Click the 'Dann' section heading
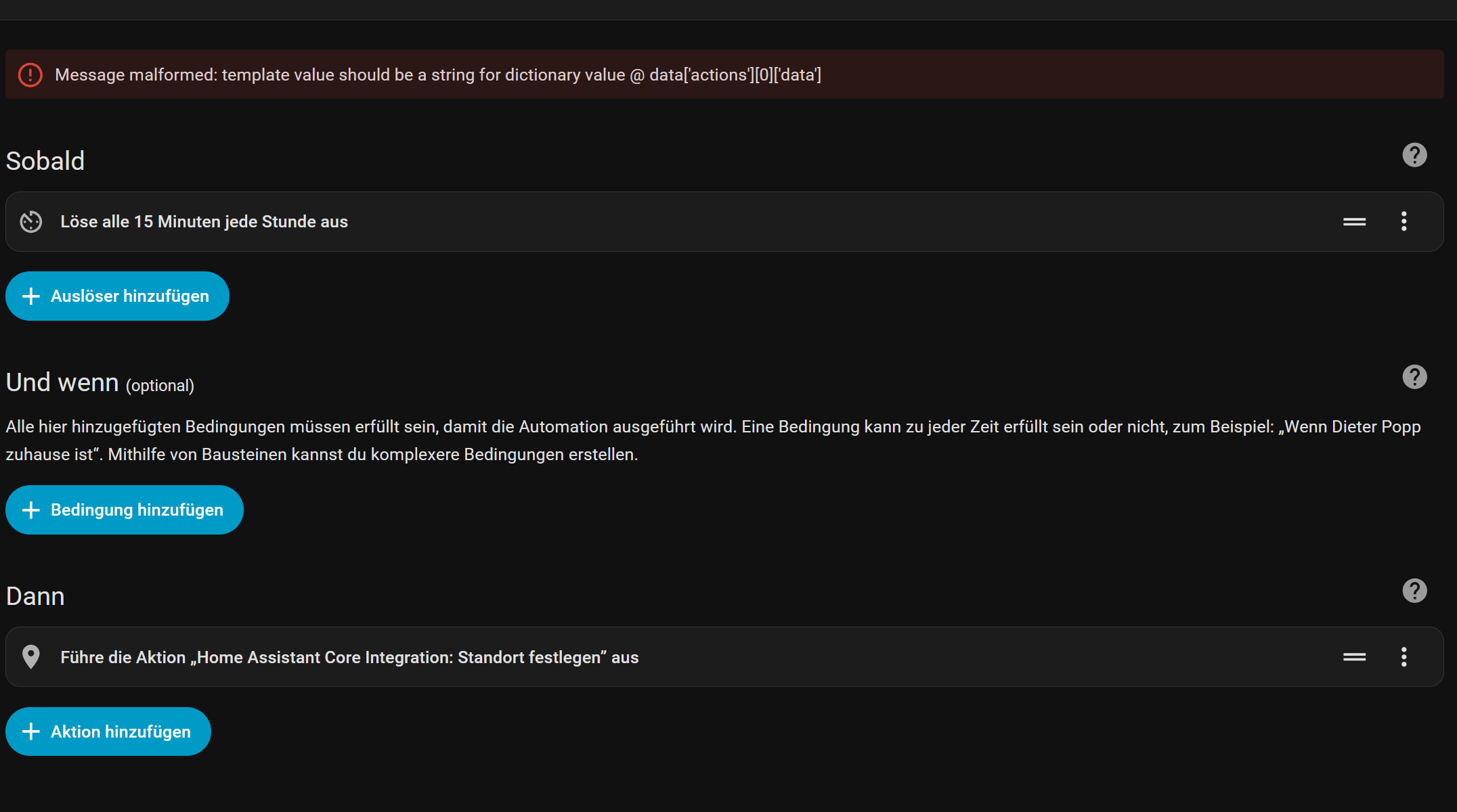Screen dimensions: 1457x812 tap(35, 597)
